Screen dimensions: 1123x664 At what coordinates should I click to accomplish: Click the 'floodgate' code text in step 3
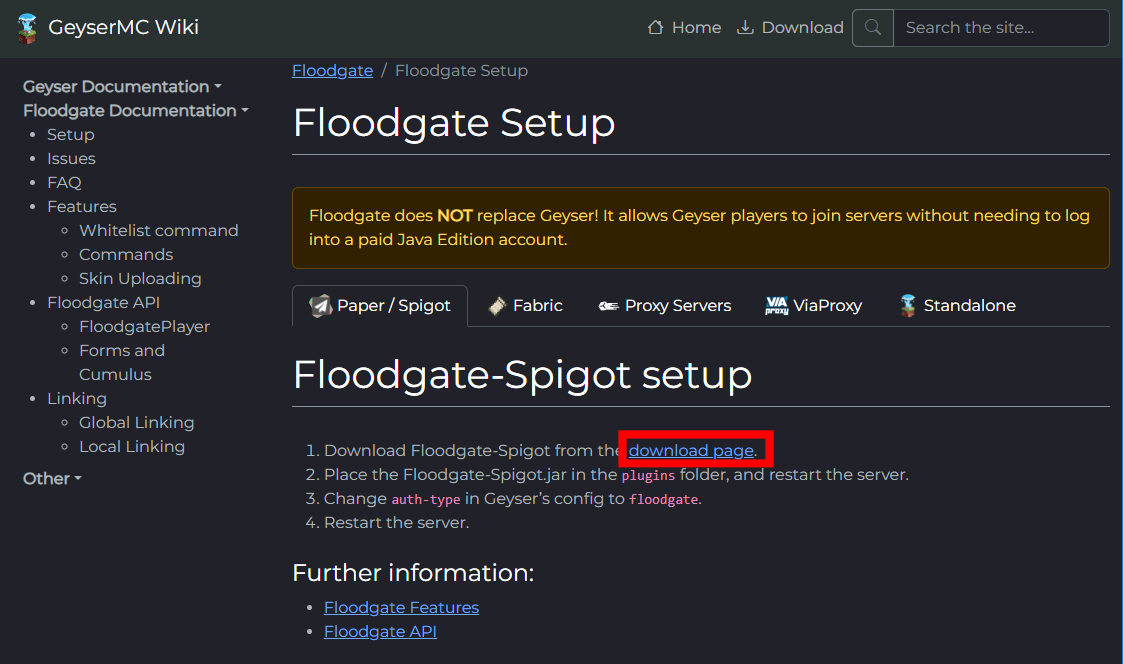click(663, 499)
